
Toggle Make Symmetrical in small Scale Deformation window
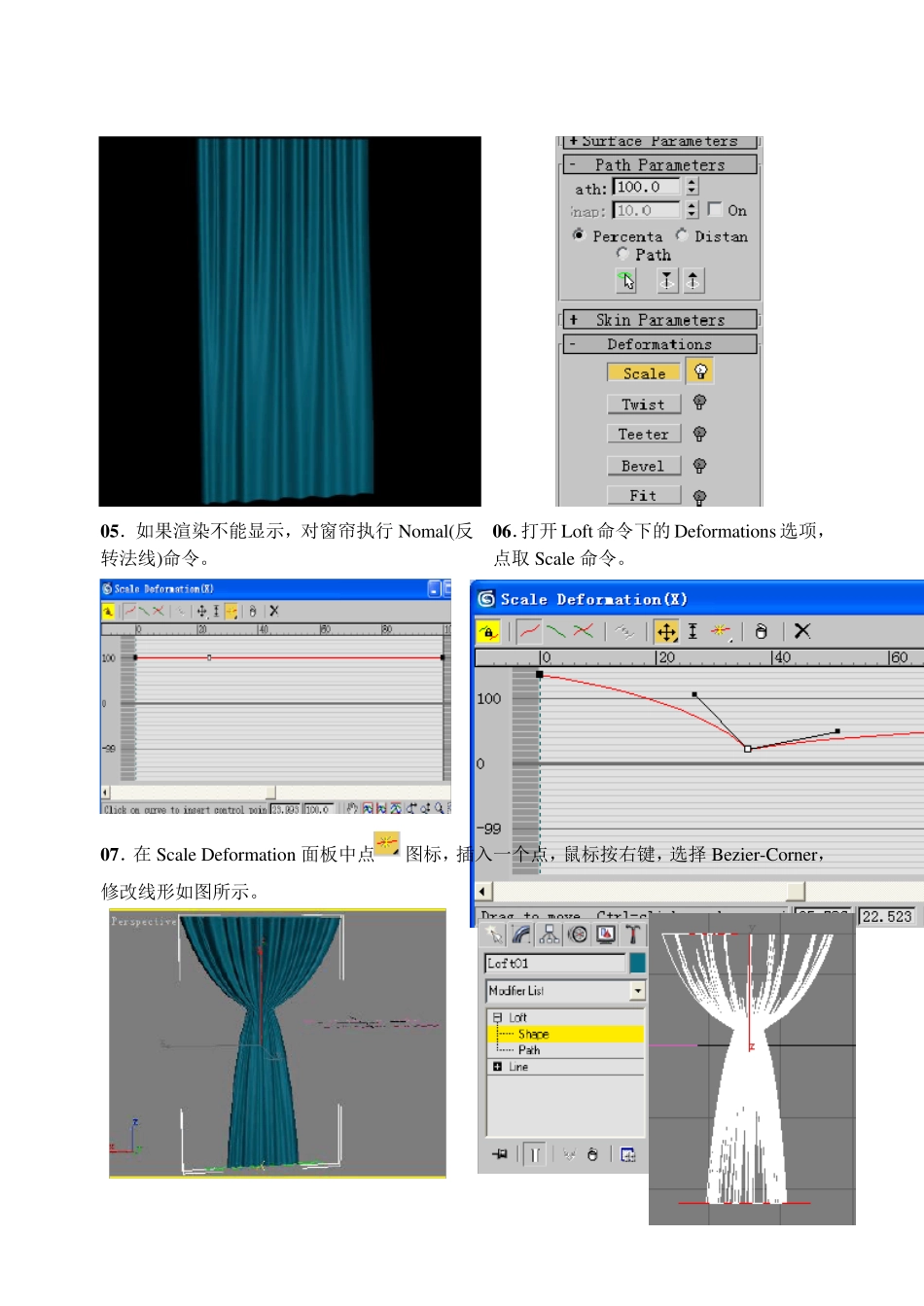108,612
